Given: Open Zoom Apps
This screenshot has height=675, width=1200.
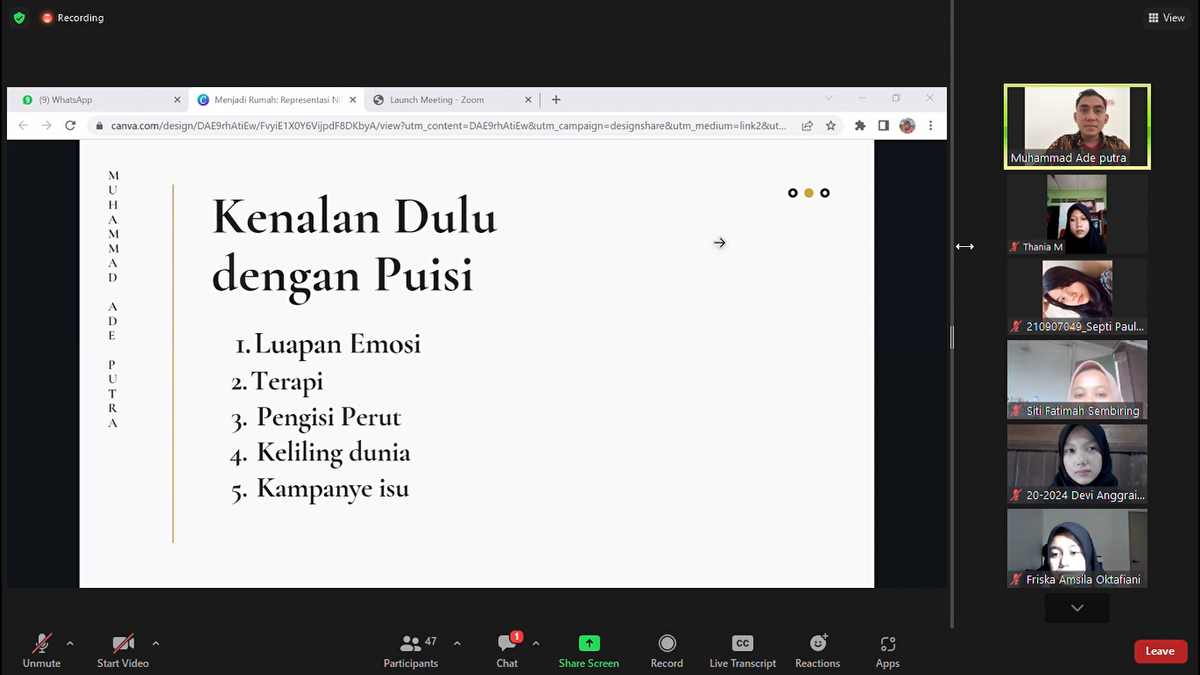Looking at the screenshot, I should [x=888, y=644].
